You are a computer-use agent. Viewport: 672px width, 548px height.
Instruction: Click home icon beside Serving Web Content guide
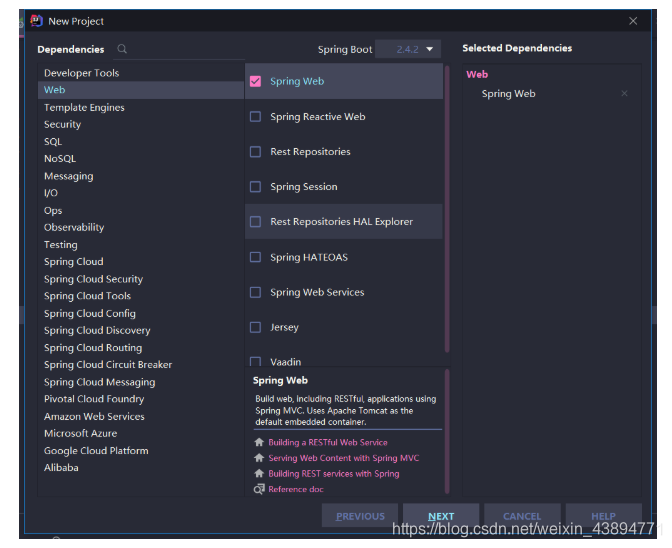[259, 458]
